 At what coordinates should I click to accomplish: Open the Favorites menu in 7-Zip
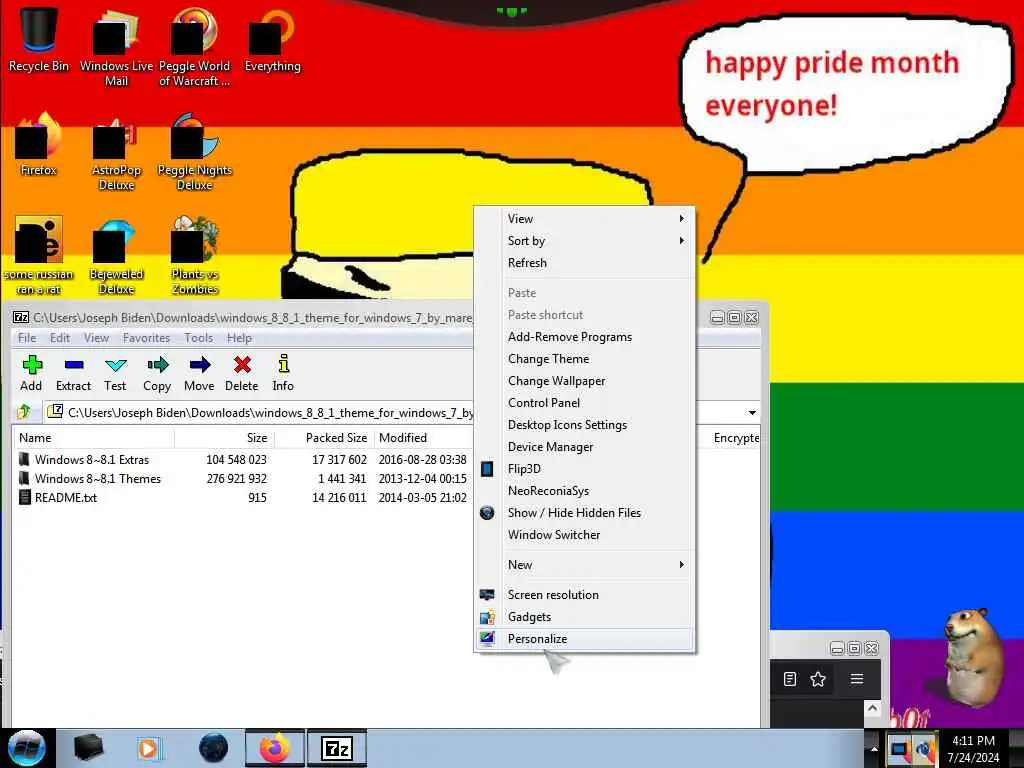146,338
